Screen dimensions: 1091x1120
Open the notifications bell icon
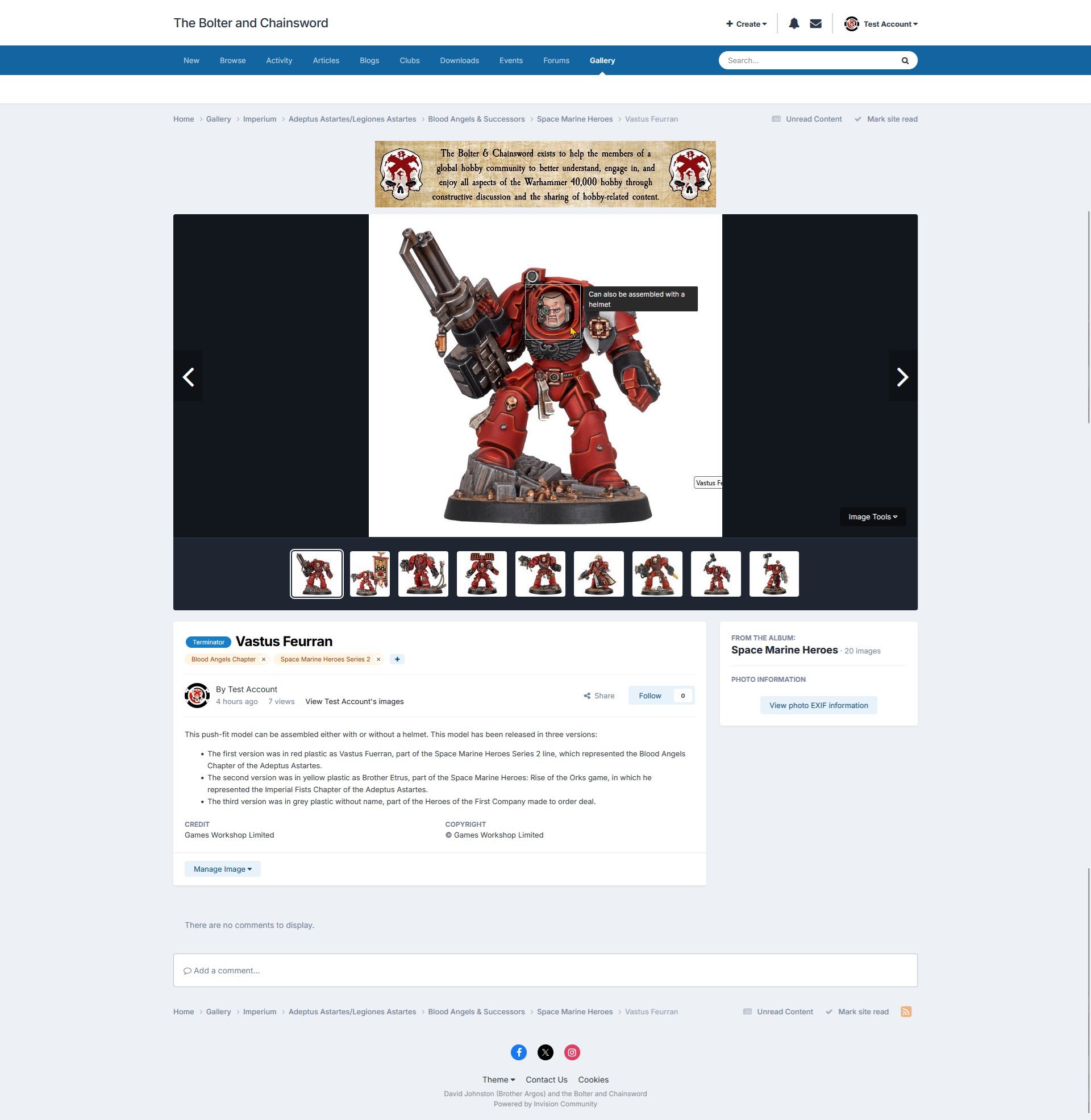794,23
